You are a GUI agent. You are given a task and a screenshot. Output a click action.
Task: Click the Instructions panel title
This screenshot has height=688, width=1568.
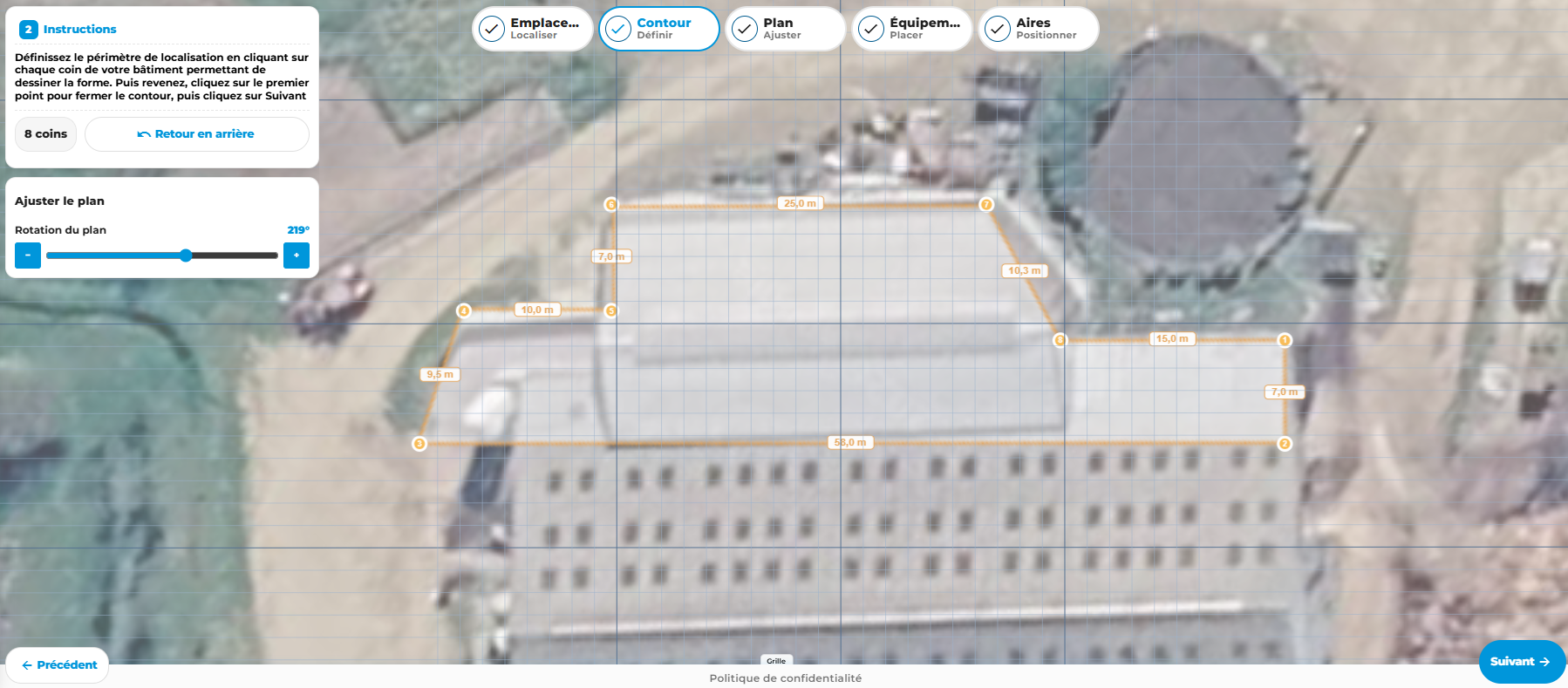click(79, 30)
